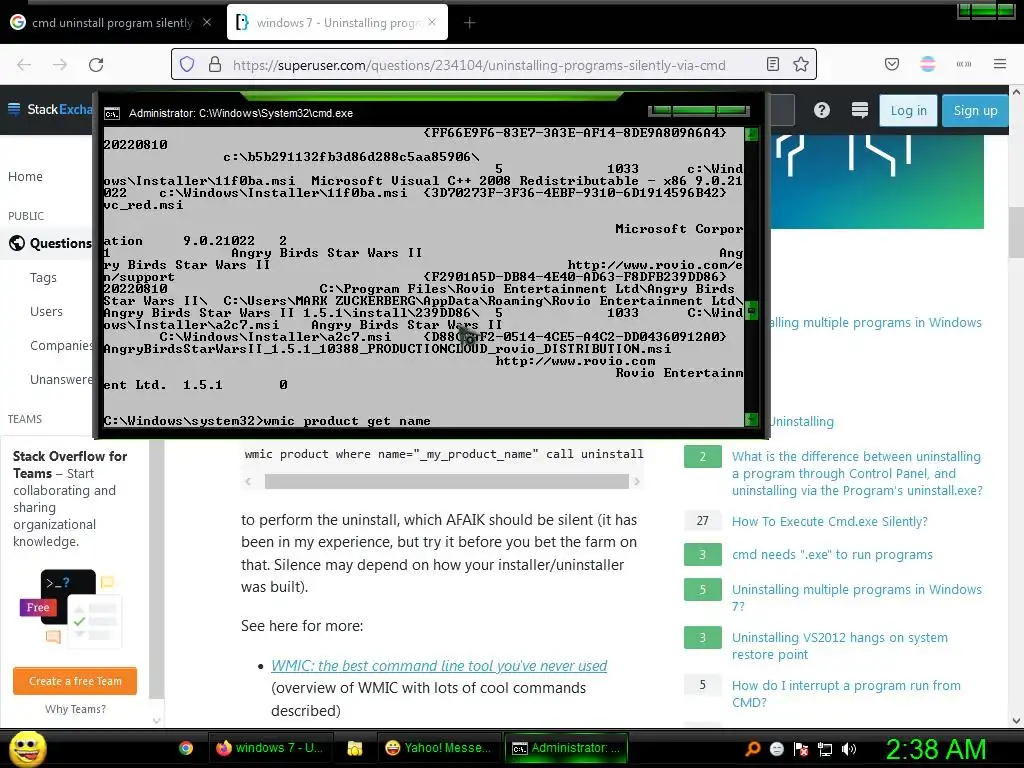Close the 'cmd uninstall program silently' tab
This screenshot has width=1024, height=768.
(x=207, y=22)
